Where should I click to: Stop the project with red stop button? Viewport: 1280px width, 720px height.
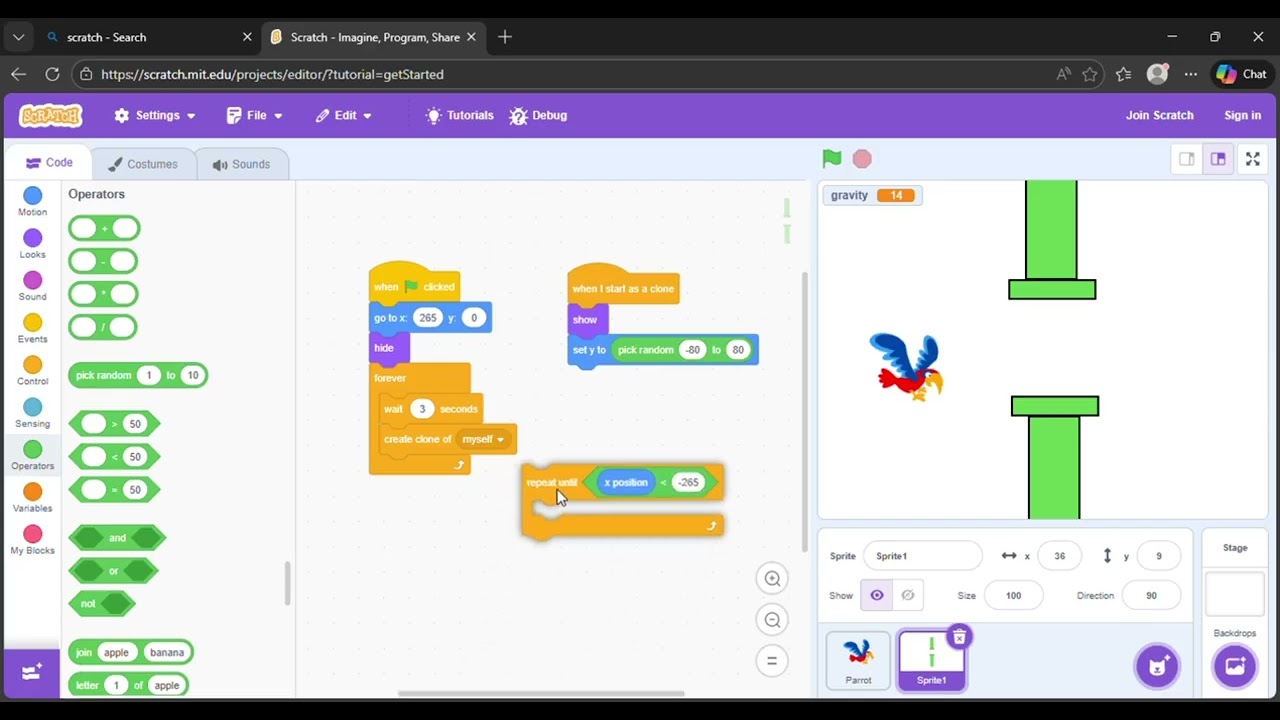tap(862, 159)
